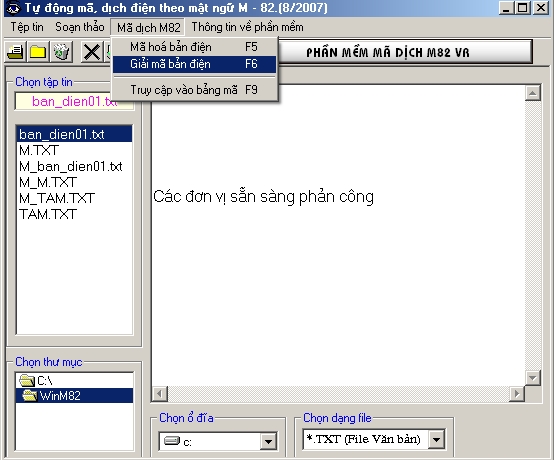Open Thông tin về phần mềm menu
Viewport: 554px width, 460px height.
pos(247,27)
